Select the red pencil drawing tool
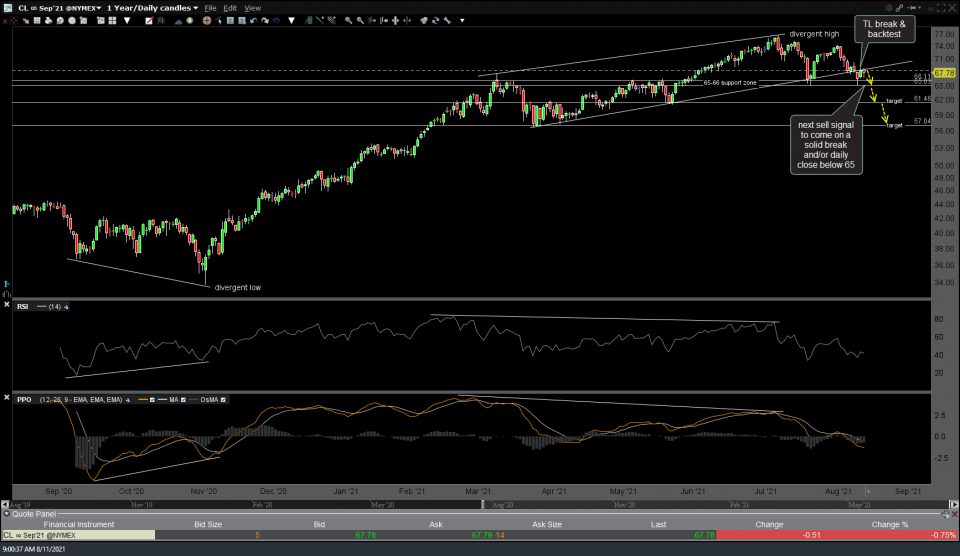 pyautogui.click(x=149, y=21)
